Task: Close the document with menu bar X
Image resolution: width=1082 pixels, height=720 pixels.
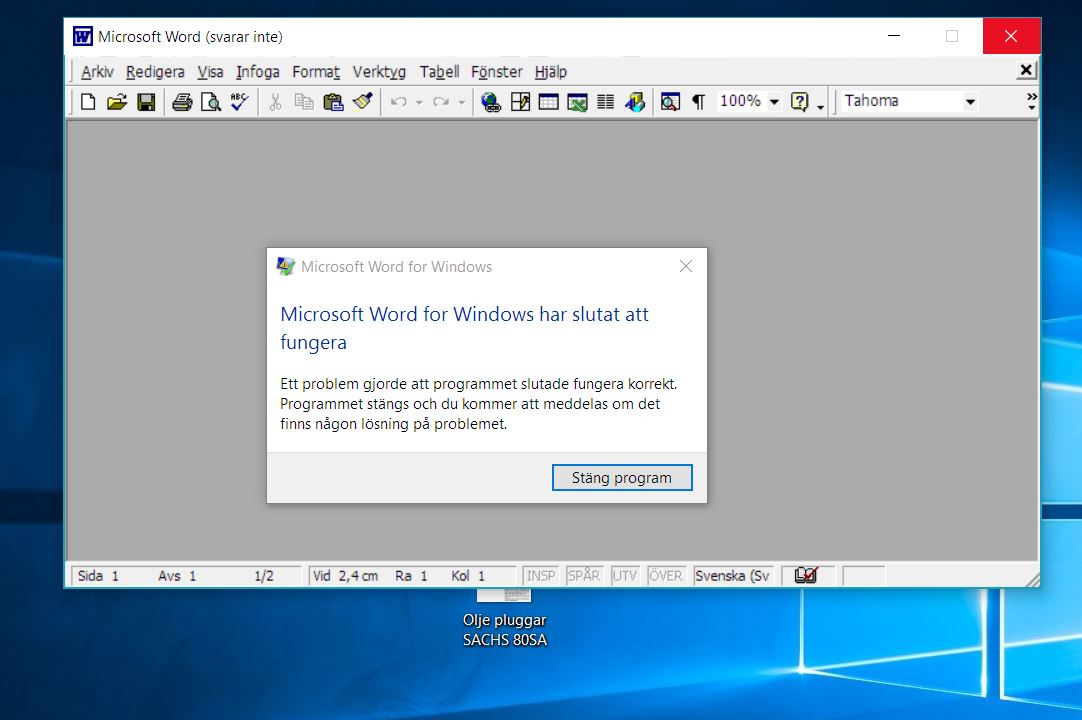Action: [1026, 70]
